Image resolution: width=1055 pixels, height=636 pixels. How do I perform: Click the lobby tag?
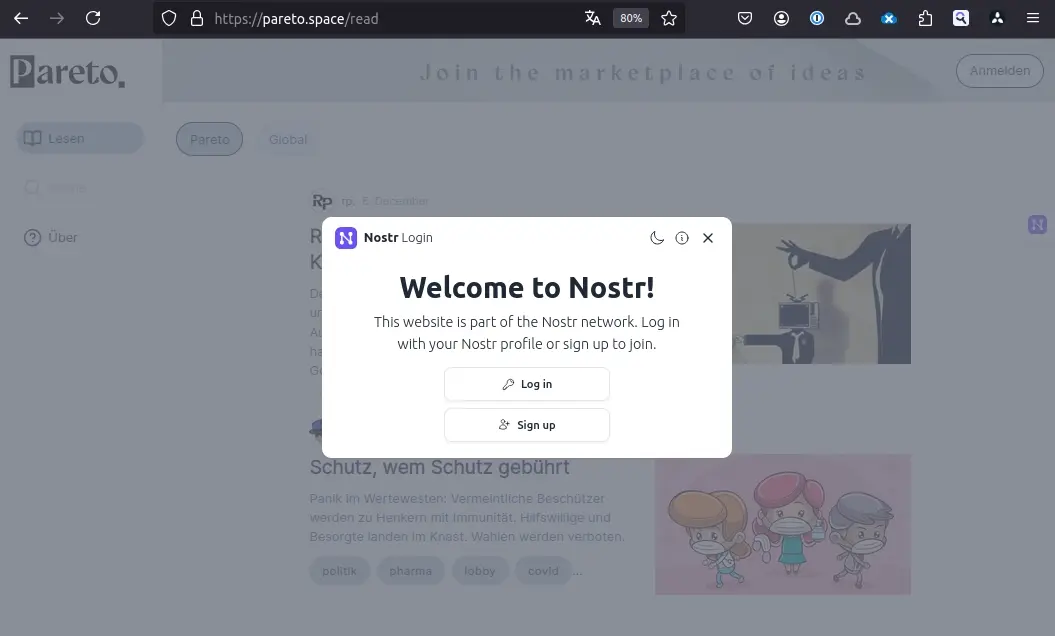click(x=480, y=571)
